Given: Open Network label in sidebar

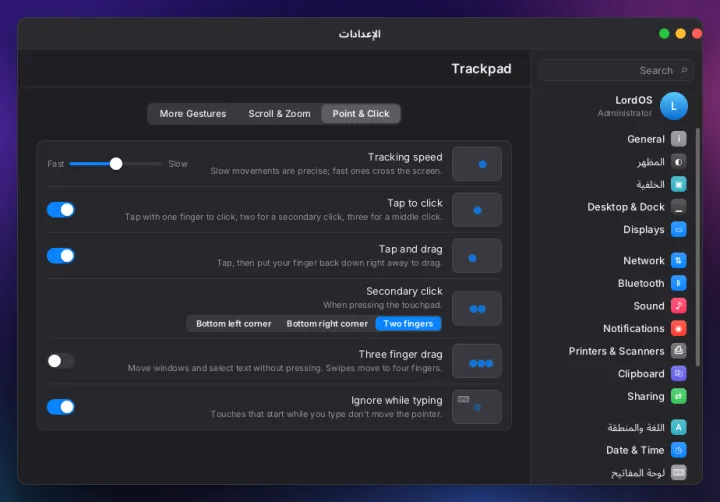Looking at the screenshot, I should [644, 261].
